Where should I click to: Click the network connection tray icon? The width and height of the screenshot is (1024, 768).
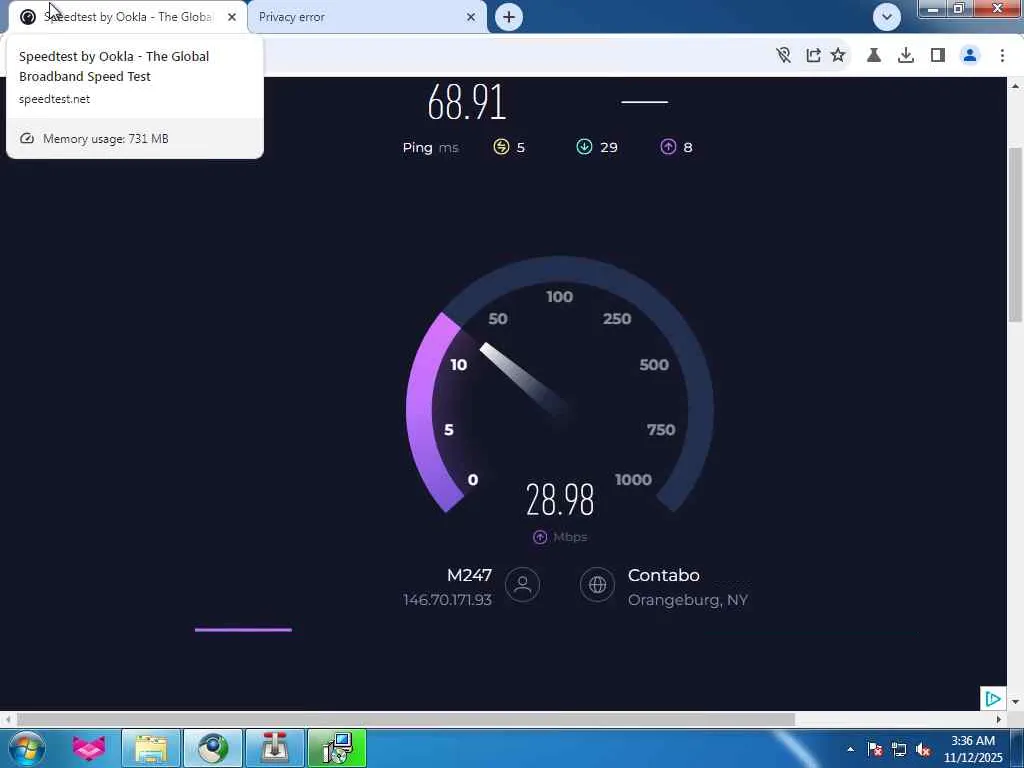899,749
